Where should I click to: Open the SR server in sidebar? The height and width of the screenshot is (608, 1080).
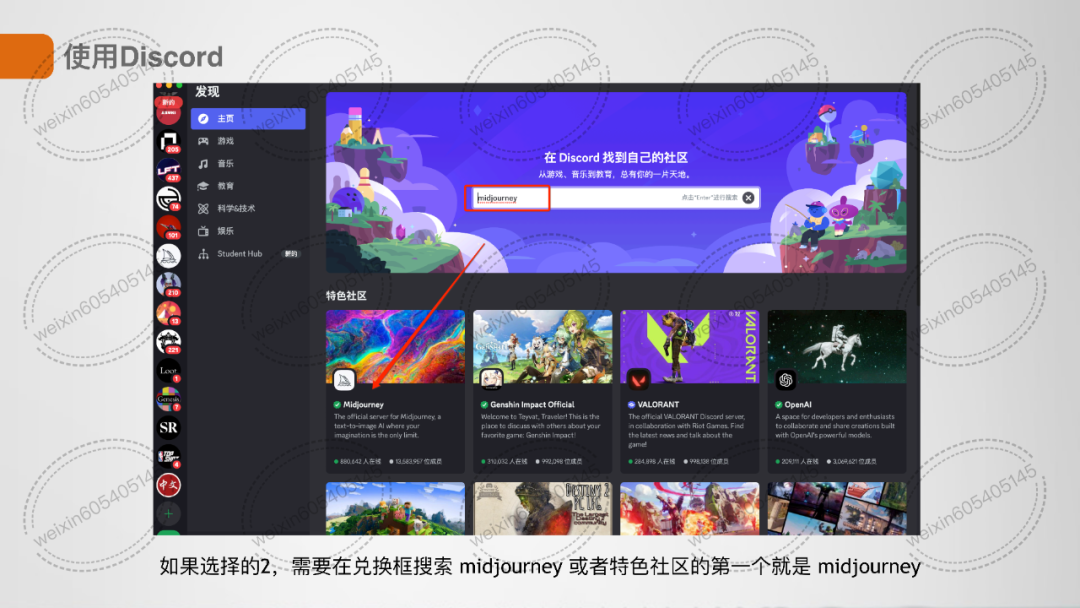[x=168, y=428]
